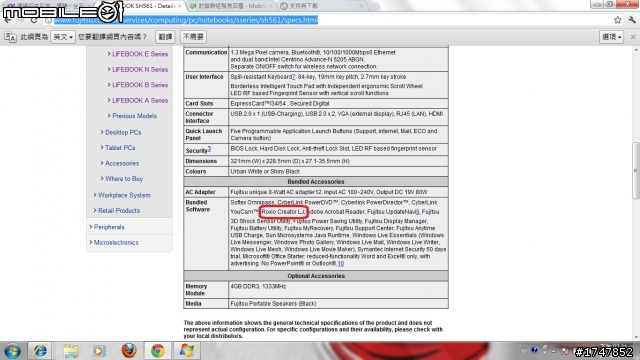Click footnote 7 link after Spill-resistant Keyboard

click(x=293, y=77)
